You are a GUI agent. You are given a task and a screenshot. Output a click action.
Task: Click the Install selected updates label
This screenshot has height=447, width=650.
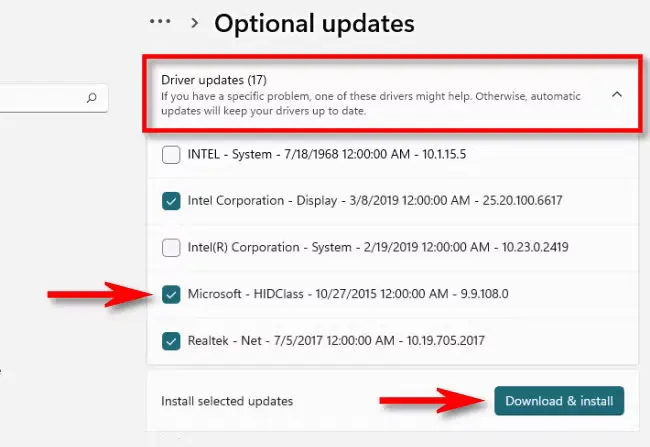tap(227, 401)
